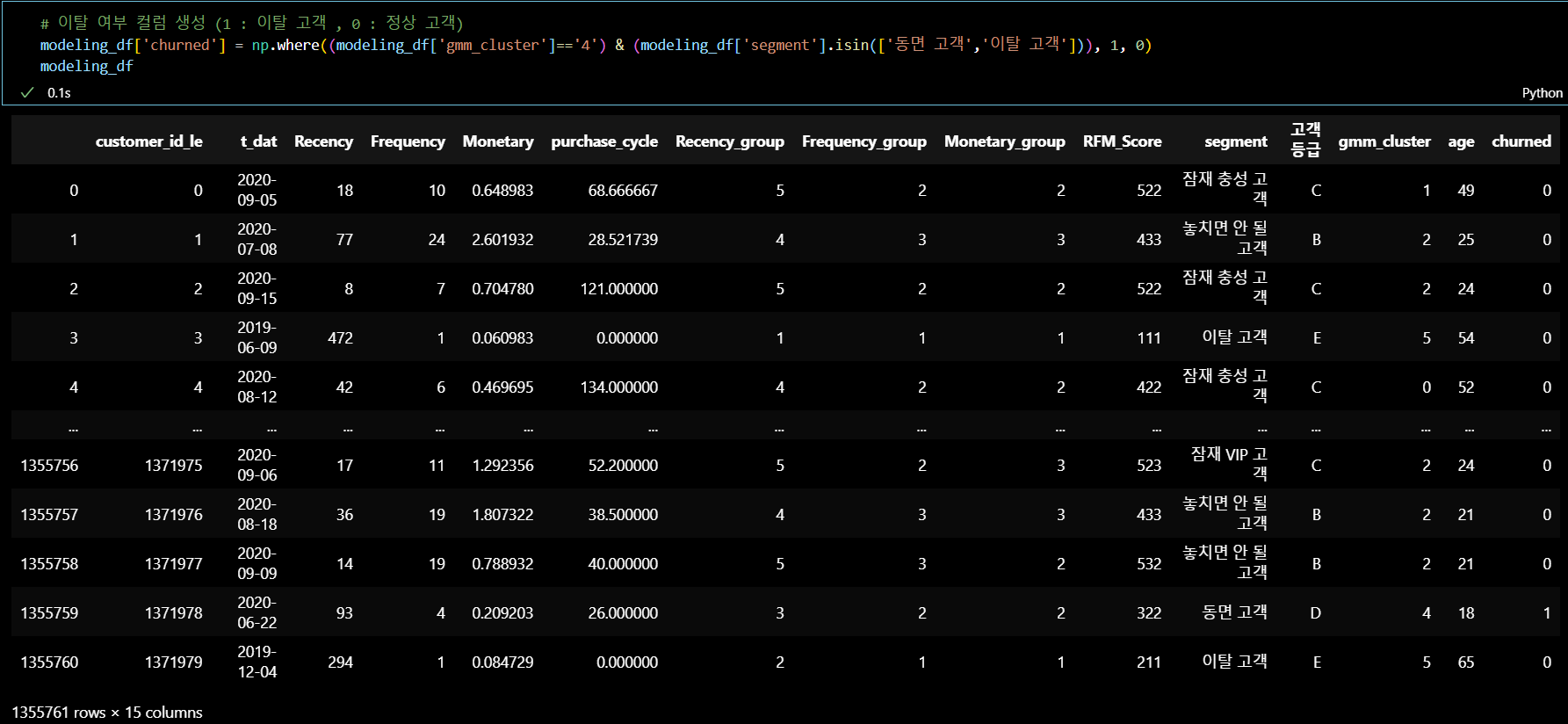1568x724 pixels.
Task: Click the churned column header
Action: pyautogui.click(x=1521, y=141)
